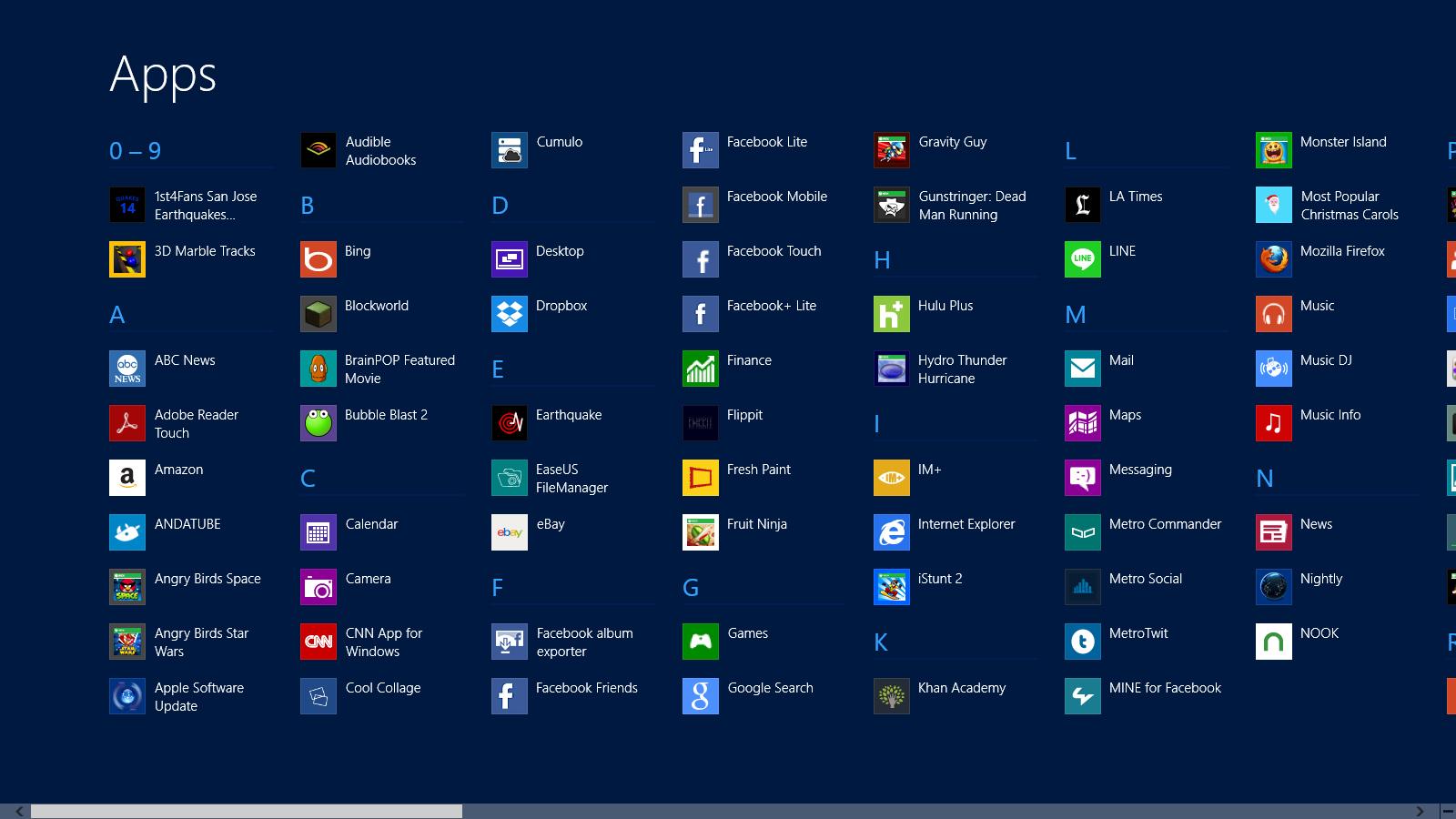
Task: Click the eBay app icon
Action: pyautogui.click(x=510, y=532)
